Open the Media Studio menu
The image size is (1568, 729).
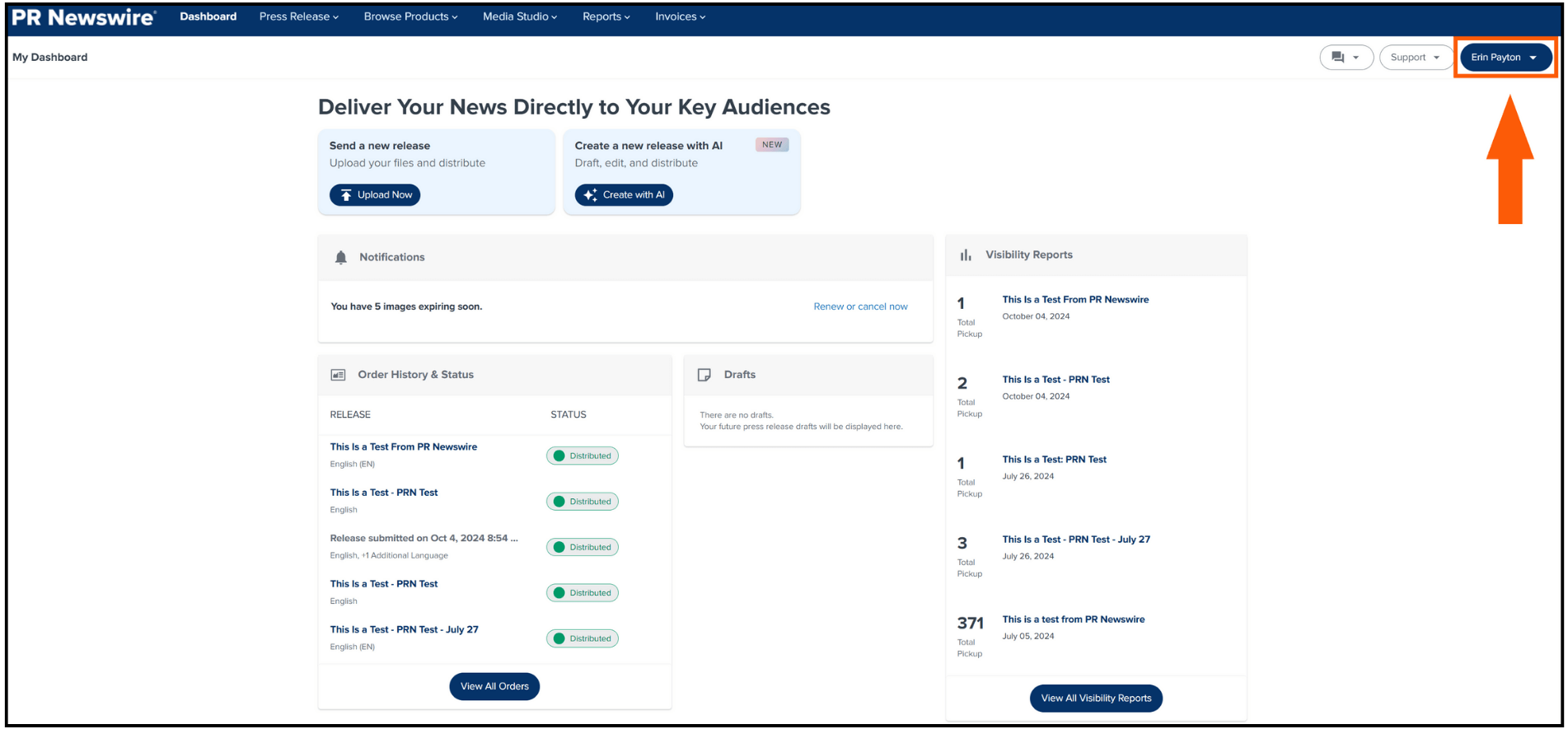pyautogui.click(x=519, y=16)
